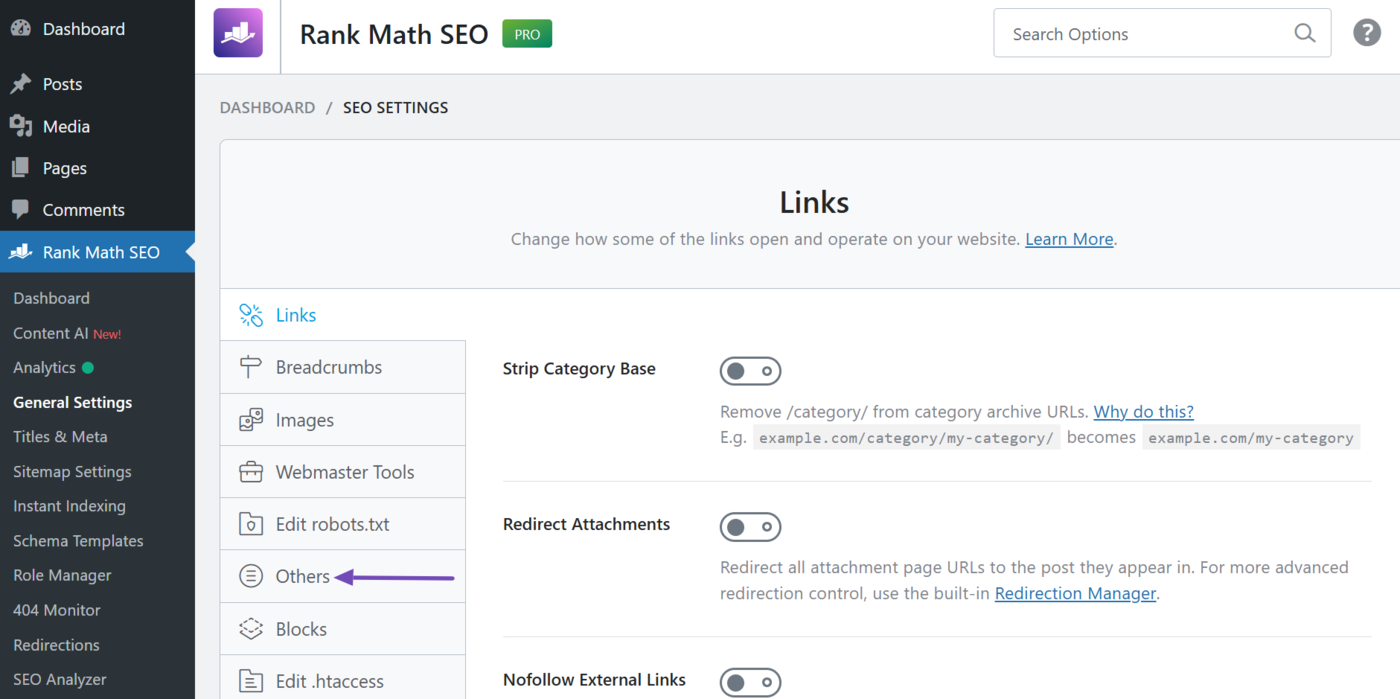1400x699 pixels.
Task: Open Titles & Meta in sidebar
Action: pyautogui.click(x=60, y=437)
